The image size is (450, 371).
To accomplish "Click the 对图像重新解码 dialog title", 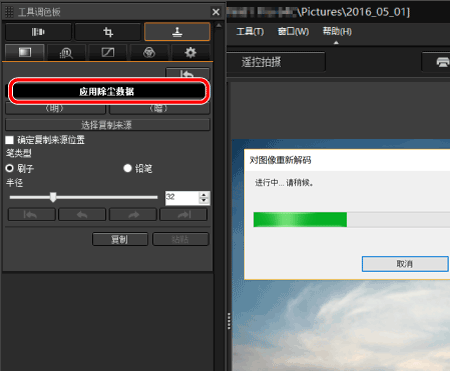I will [280, 160].
